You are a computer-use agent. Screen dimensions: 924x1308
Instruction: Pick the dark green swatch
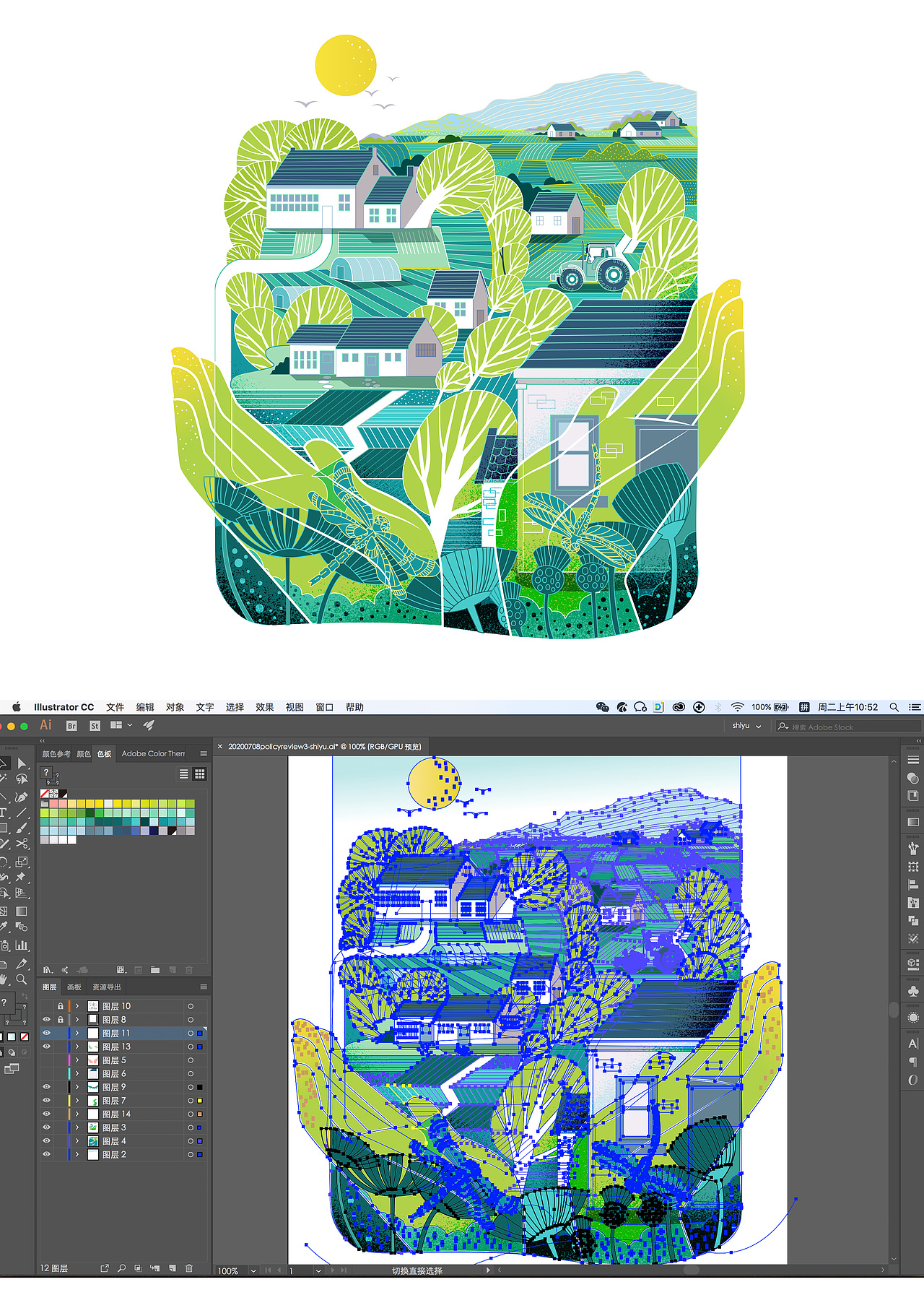pos(90,813)
